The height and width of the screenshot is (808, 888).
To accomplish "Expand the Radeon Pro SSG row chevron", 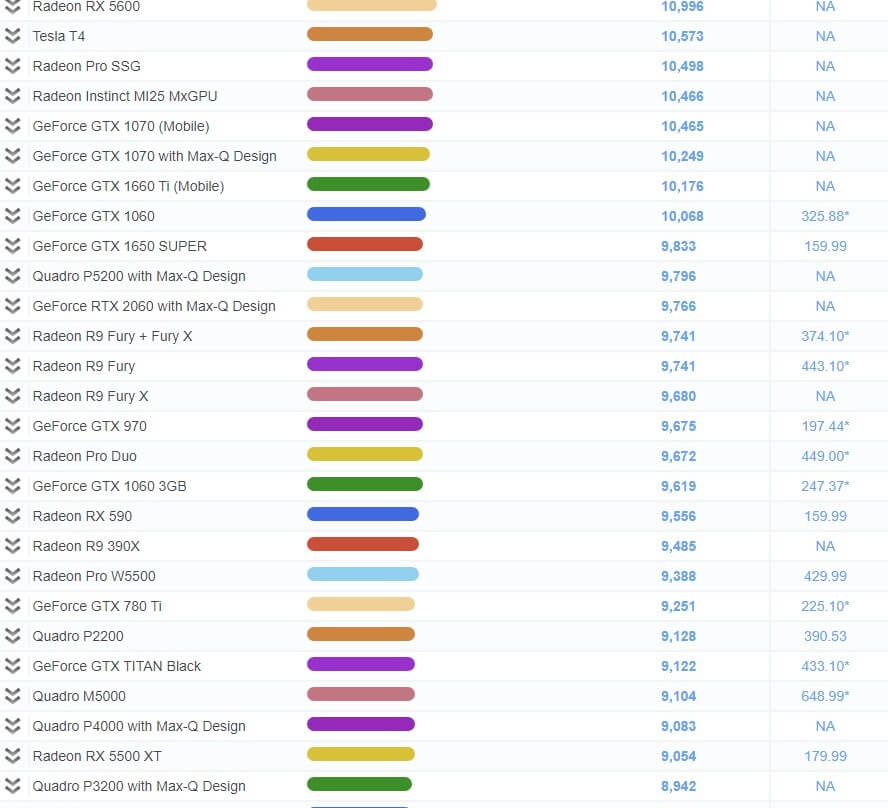I will (x=12, y=66).
